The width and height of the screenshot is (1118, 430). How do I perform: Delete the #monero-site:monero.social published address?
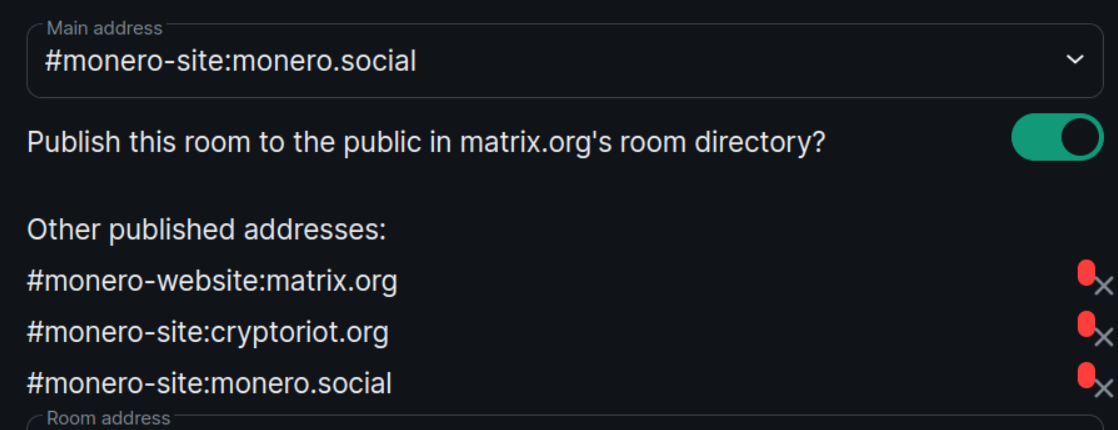(1103, 389)
